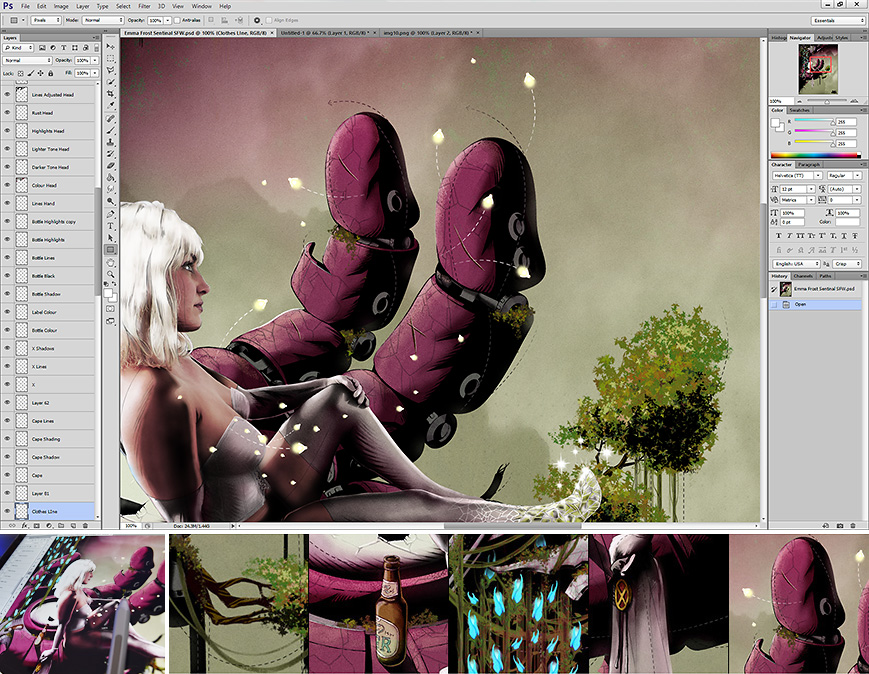
Task: Switch to the Swatches tab
Action: click(x=800, y=110)
